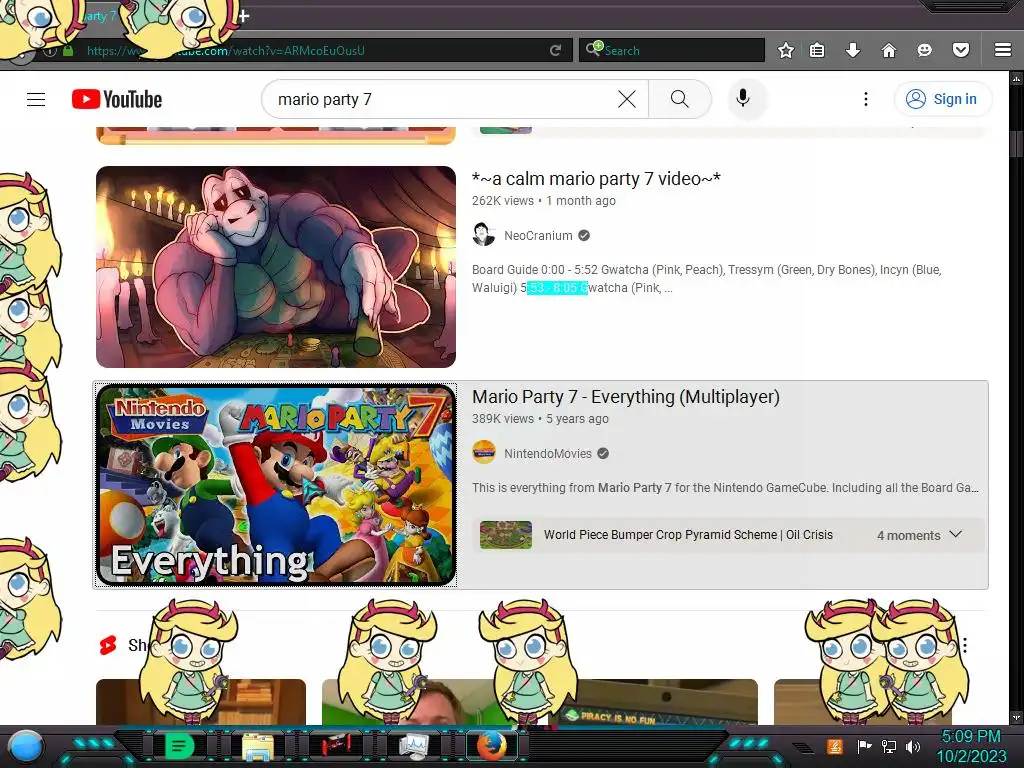Open Shorts shelf three-dot options
The width and height of the screenshot is (1024, 768).
click(x=965, y=645)
